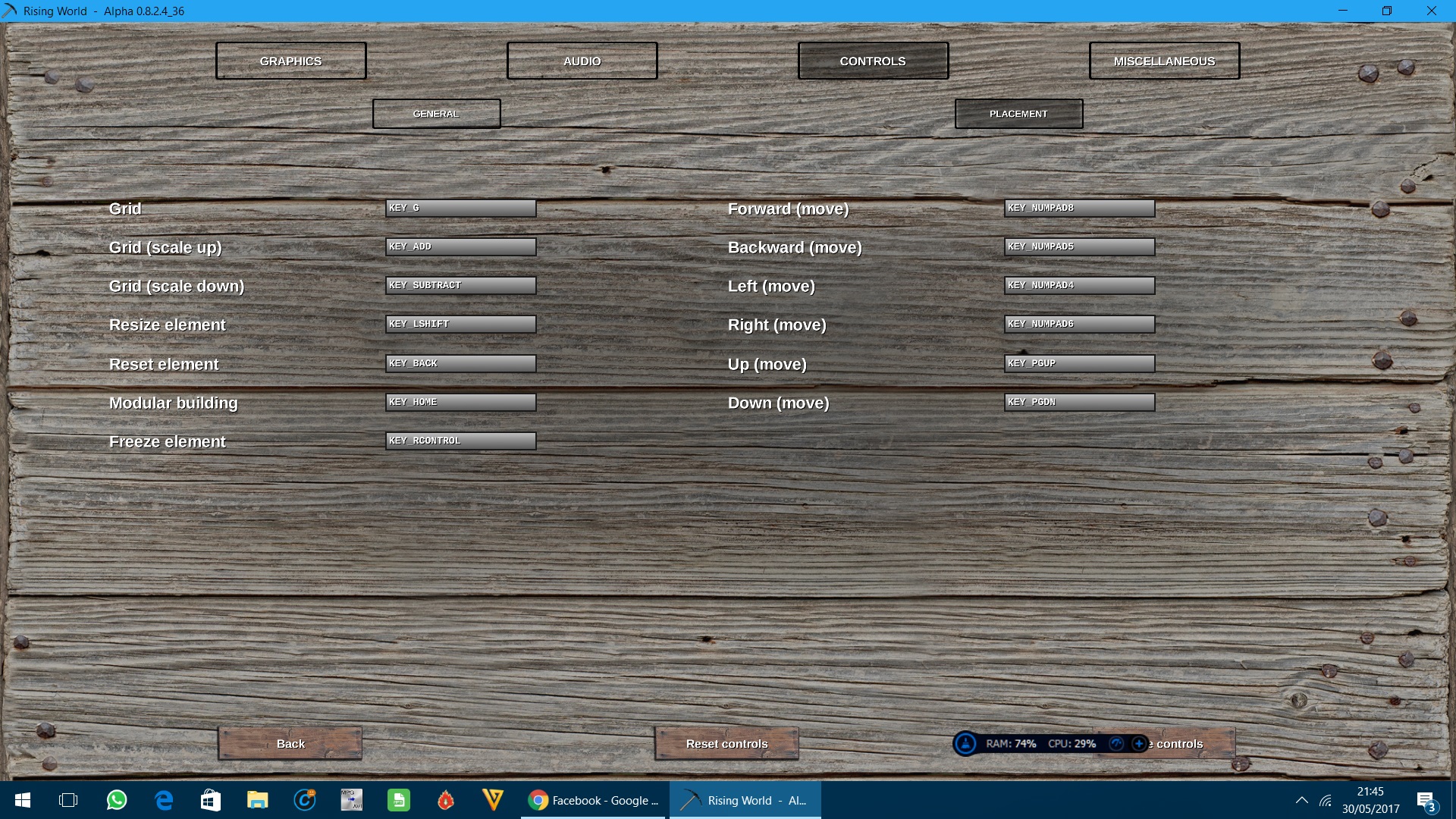Open the Action Center notifications icon
The image size is (1456, 819).
pos(1426,801)
